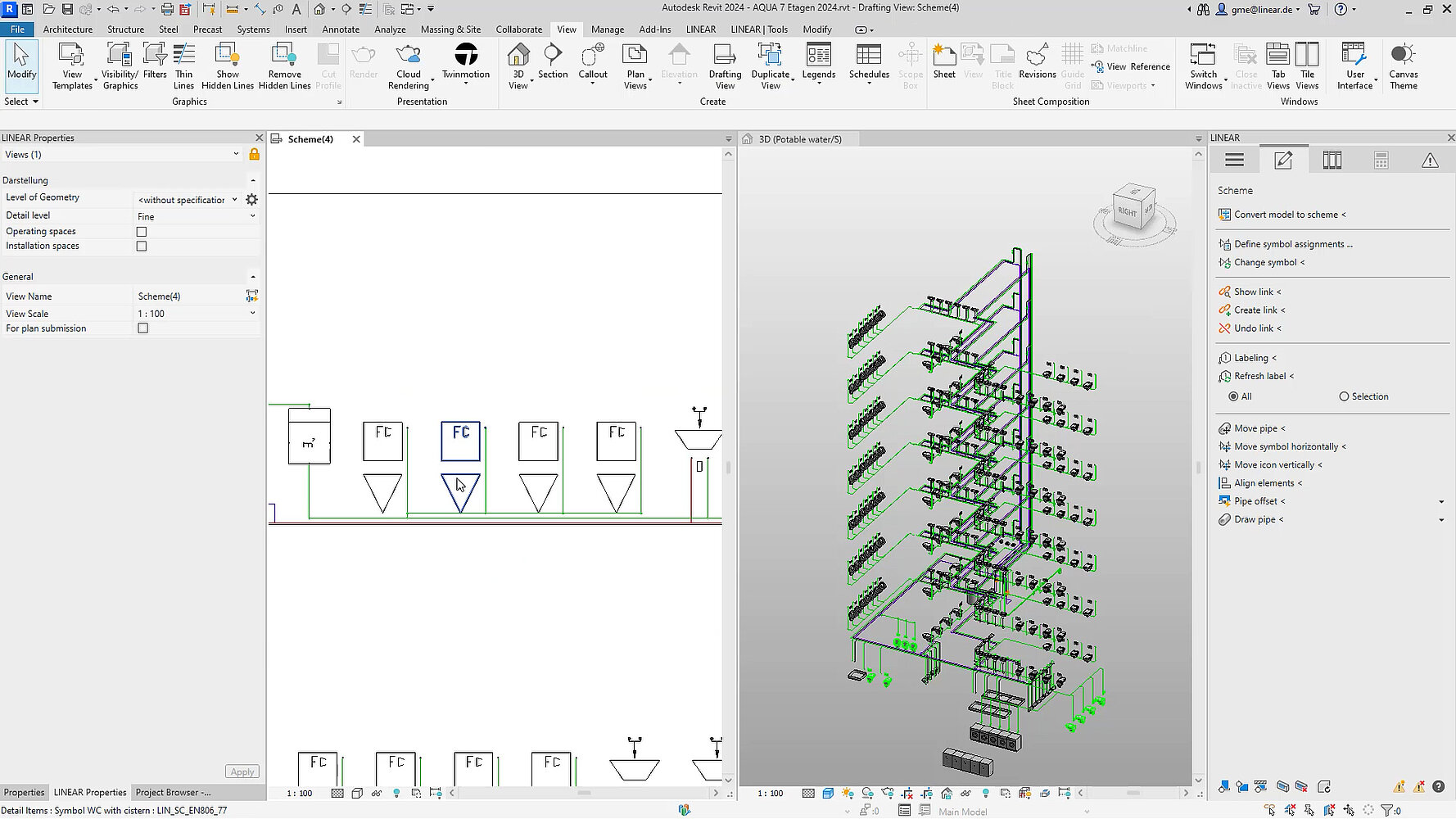Image resolution: width=1456 pixels, height=819 pixels.
Task: Activate the 3D Potable water view tab
Action: click(798, 138)
